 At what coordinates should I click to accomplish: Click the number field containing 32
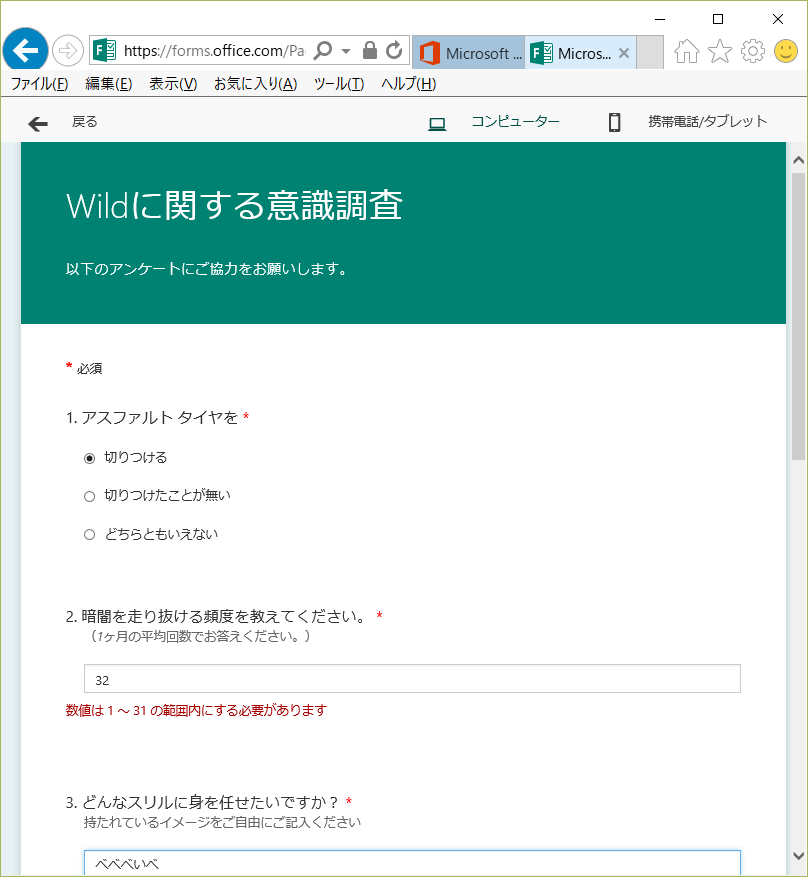coord(412,679)
